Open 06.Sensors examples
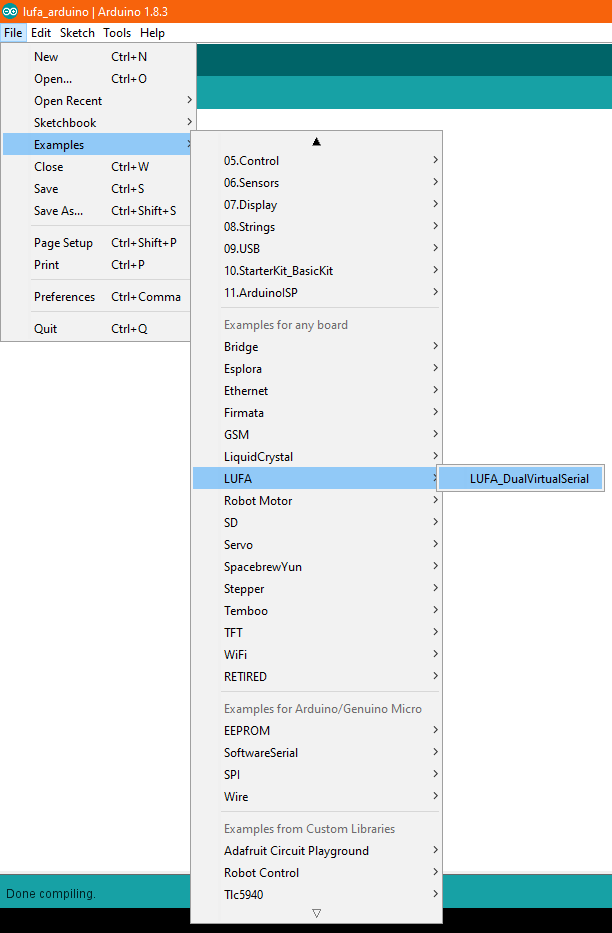Viewport: 612px width, 933px height. [x=316, y=183]
